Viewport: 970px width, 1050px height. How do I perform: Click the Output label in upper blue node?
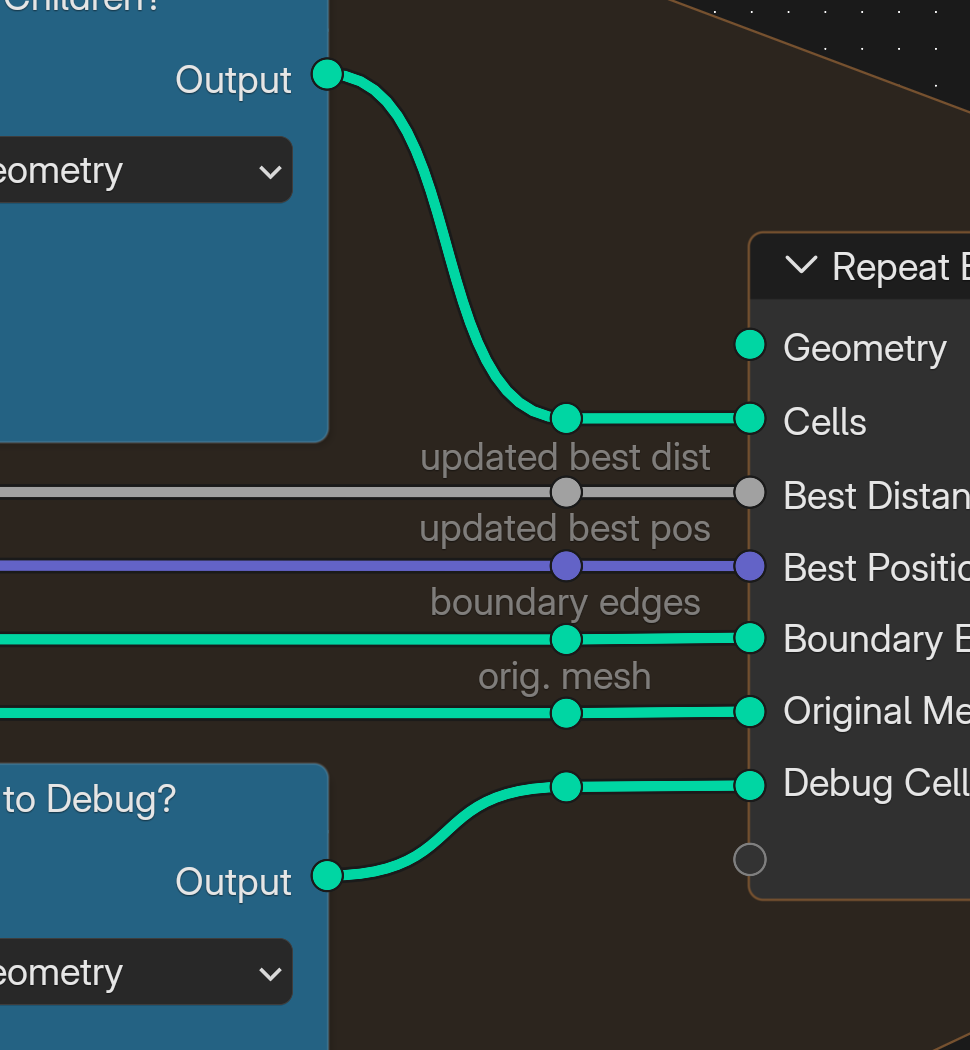[x=233, y=80]
